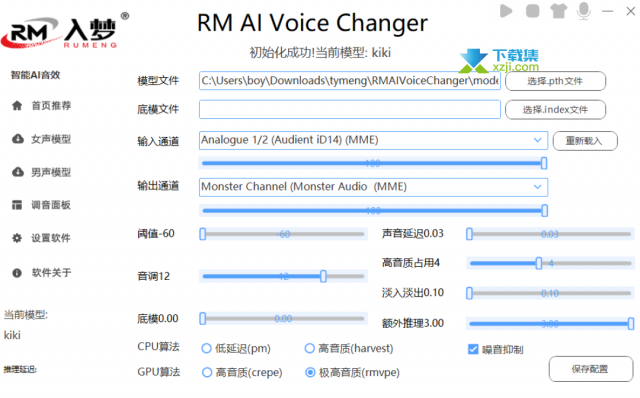
Task: Adjust the 声音延迟0.03 slider
Action: click(550, 234)
